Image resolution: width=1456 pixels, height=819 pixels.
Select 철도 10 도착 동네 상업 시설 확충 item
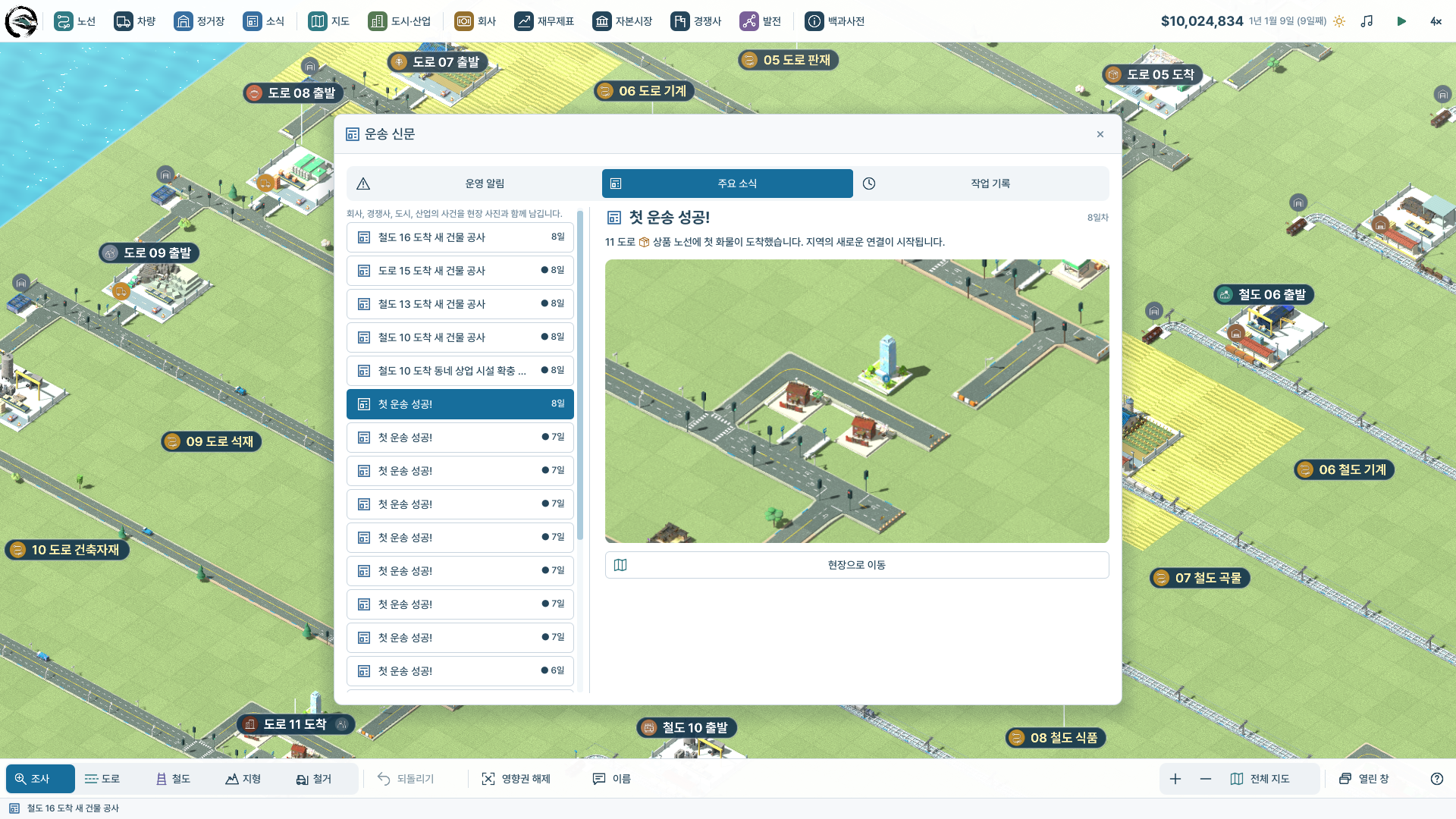point(460,371)
